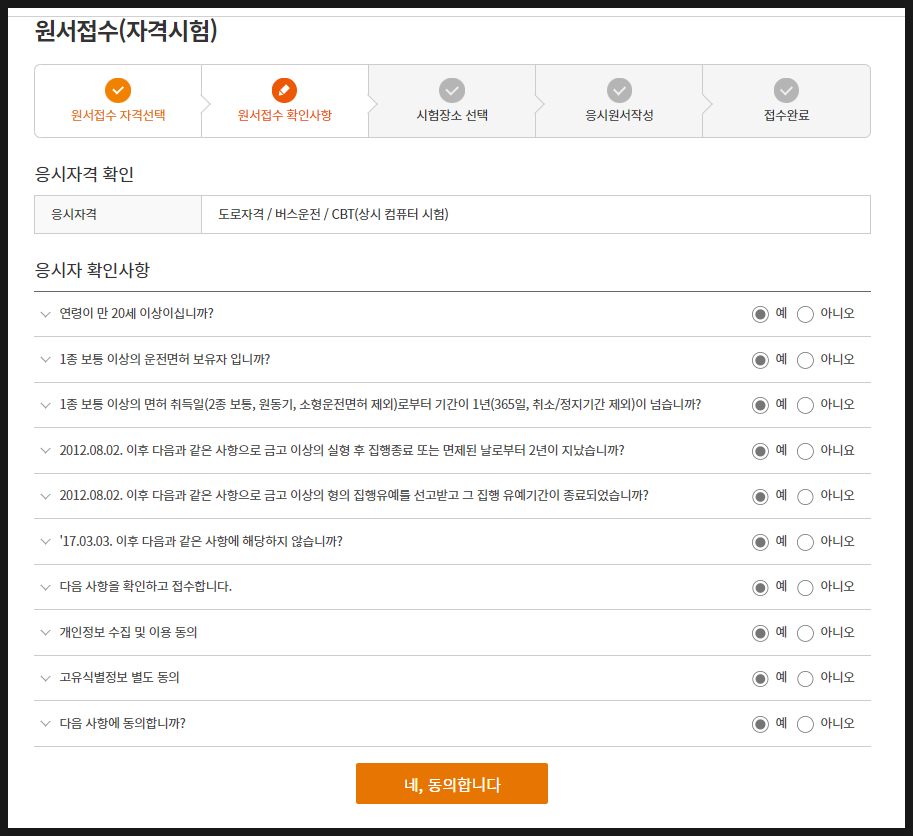Click the 도로자격 / 버스운전 / CBT text
This screenshot has height=836, width=913.
(333, 214)
